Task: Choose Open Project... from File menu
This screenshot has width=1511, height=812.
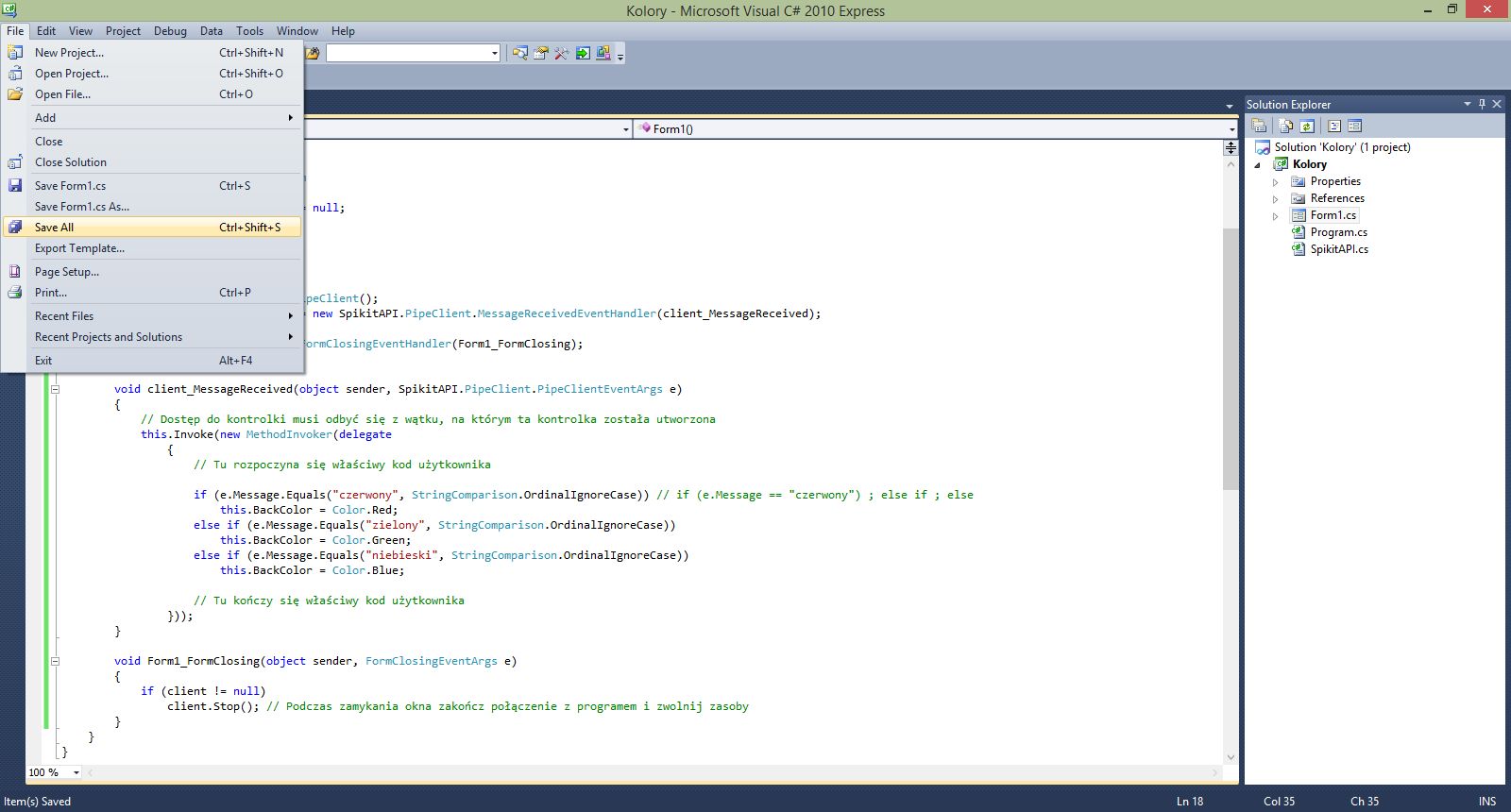Action: click(152, 74)
